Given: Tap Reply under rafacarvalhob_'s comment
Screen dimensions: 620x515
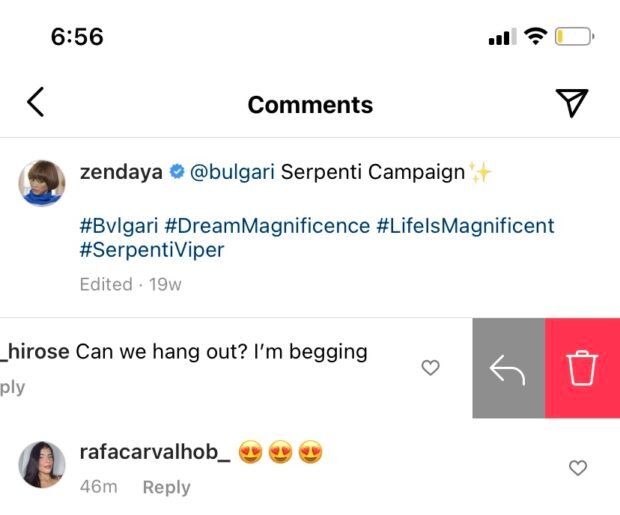Looking at the screenshot, I should (x=166, y=487).
